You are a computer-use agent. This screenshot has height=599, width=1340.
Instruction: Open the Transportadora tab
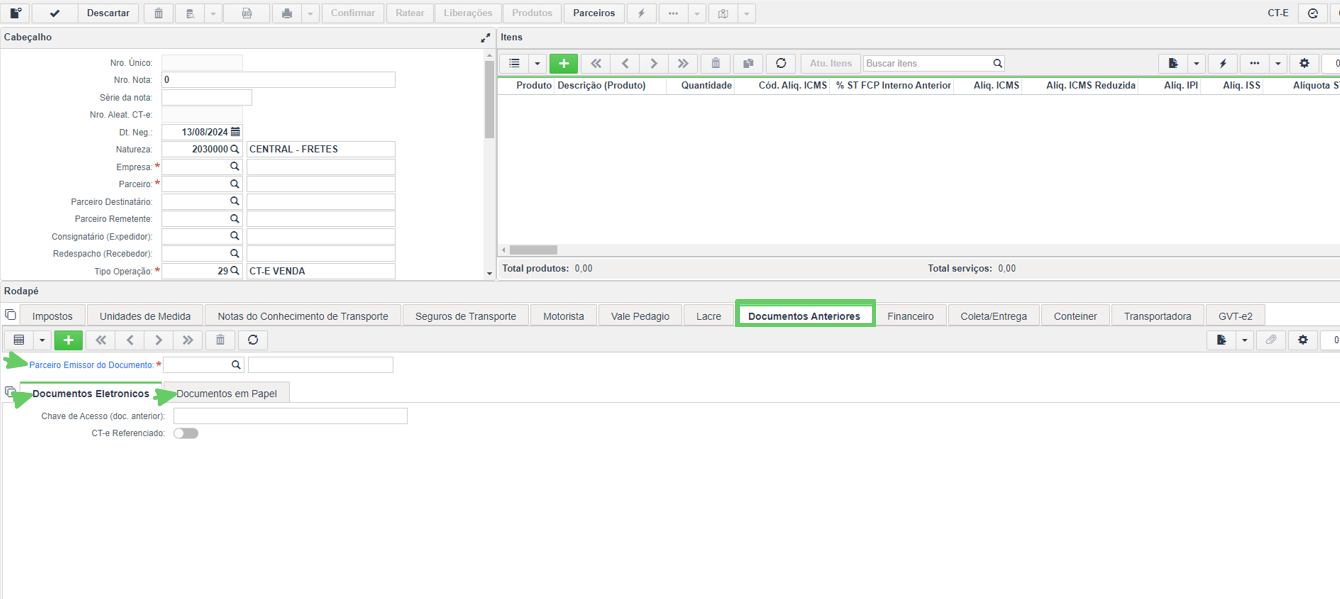(1158, 316)
